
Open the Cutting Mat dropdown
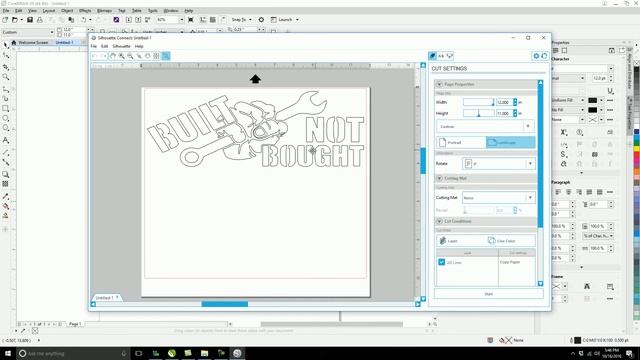(499, 198)
